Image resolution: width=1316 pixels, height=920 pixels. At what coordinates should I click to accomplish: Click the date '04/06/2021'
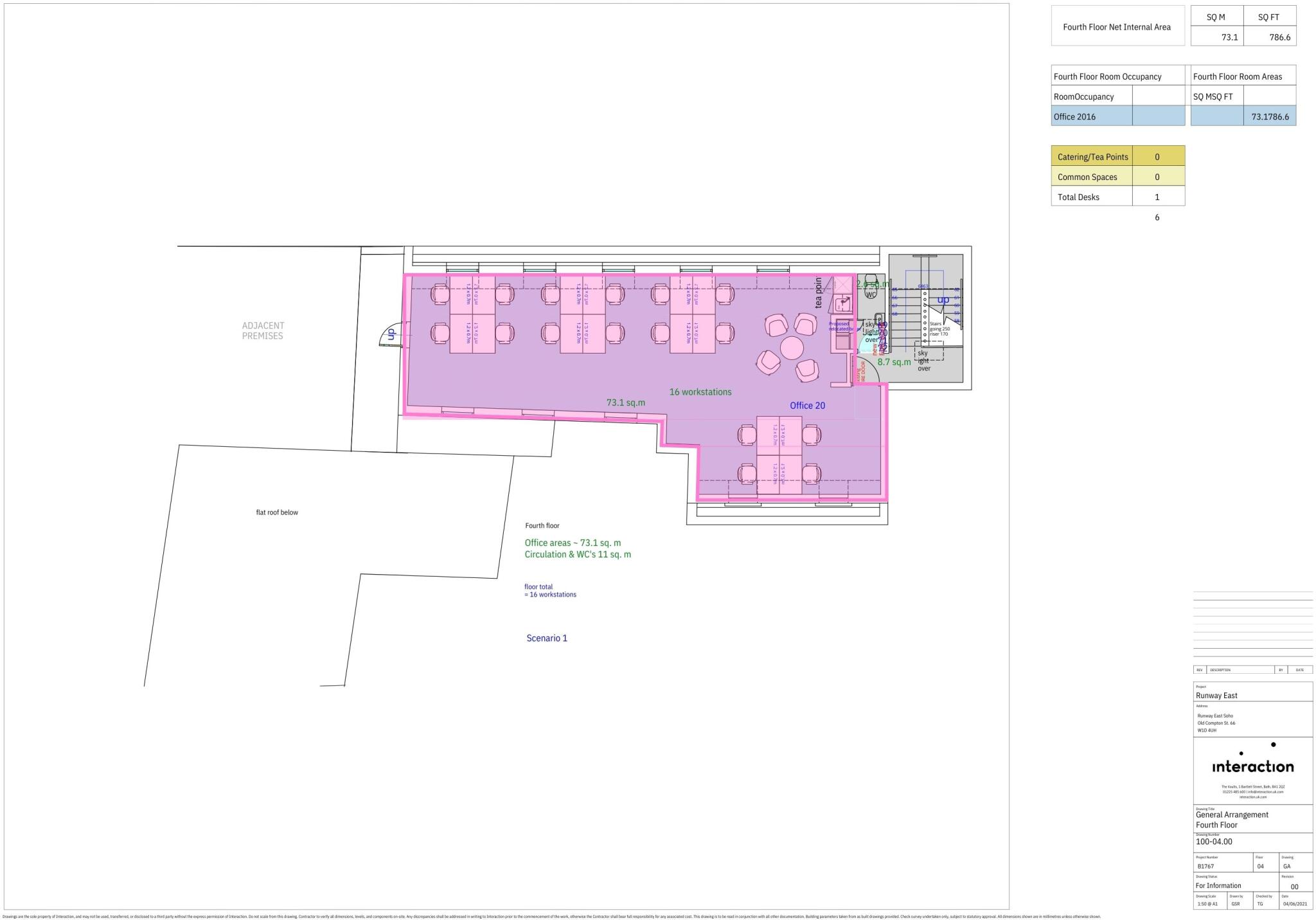(x=1295, y=903)
